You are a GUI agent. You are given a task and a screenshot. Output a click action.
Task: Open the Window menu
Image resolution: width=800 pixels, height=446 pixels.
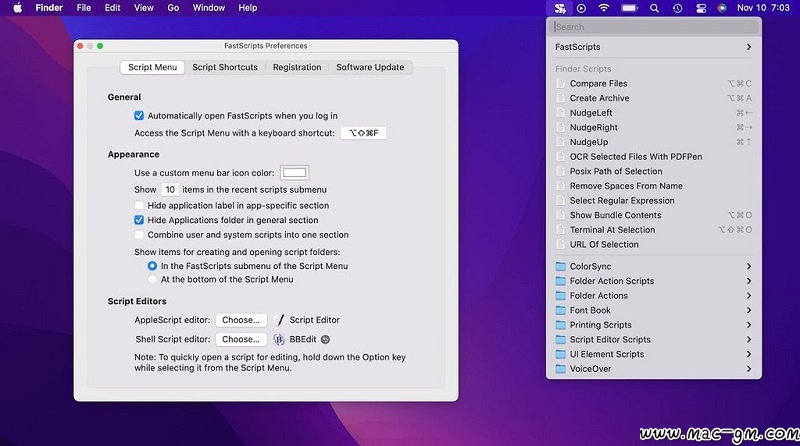click(209, 8)
